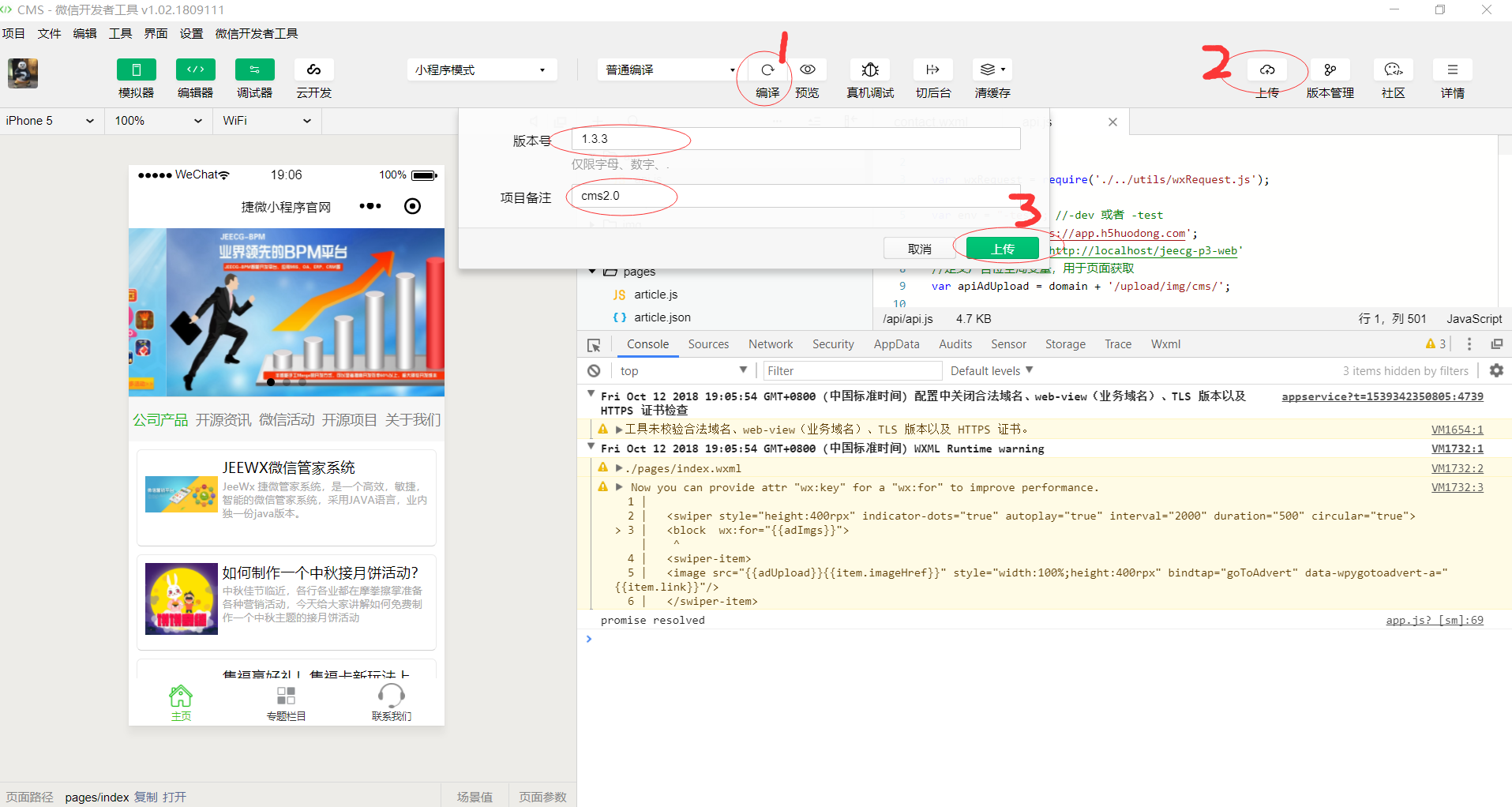Open link VM1654:1 in console
Image resolution: width=1512 pixels, height=807 pixels.
click(1457, 430)
